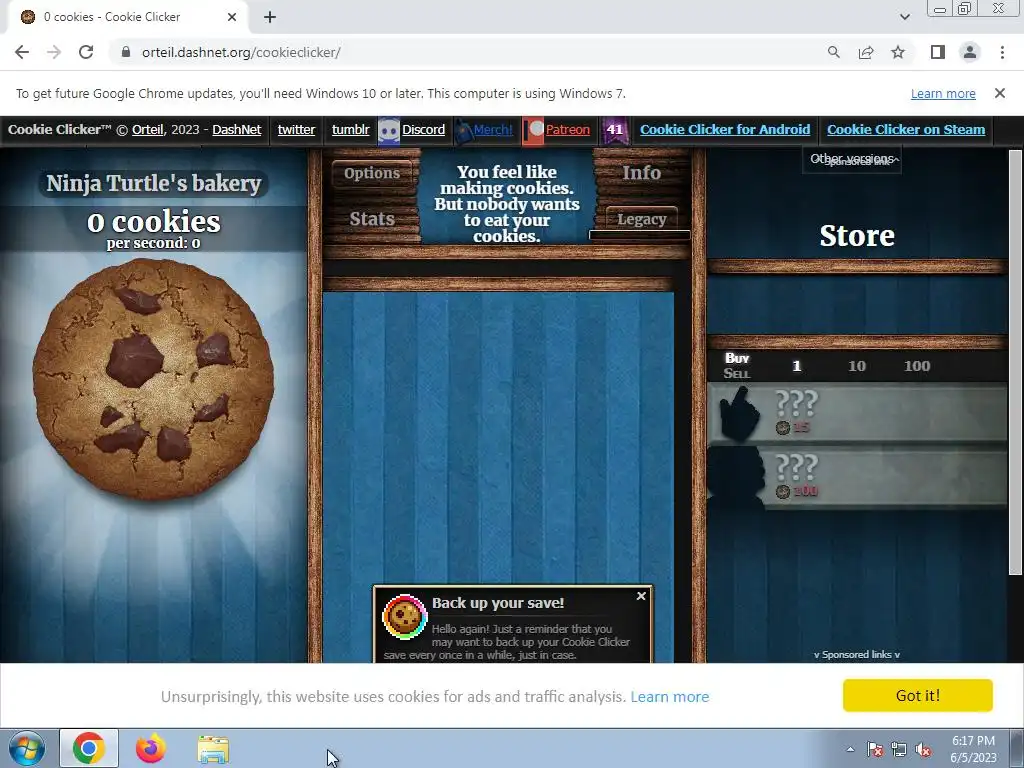Open the Windows Start menu
1024x768 pixels.
pos(26,748)
